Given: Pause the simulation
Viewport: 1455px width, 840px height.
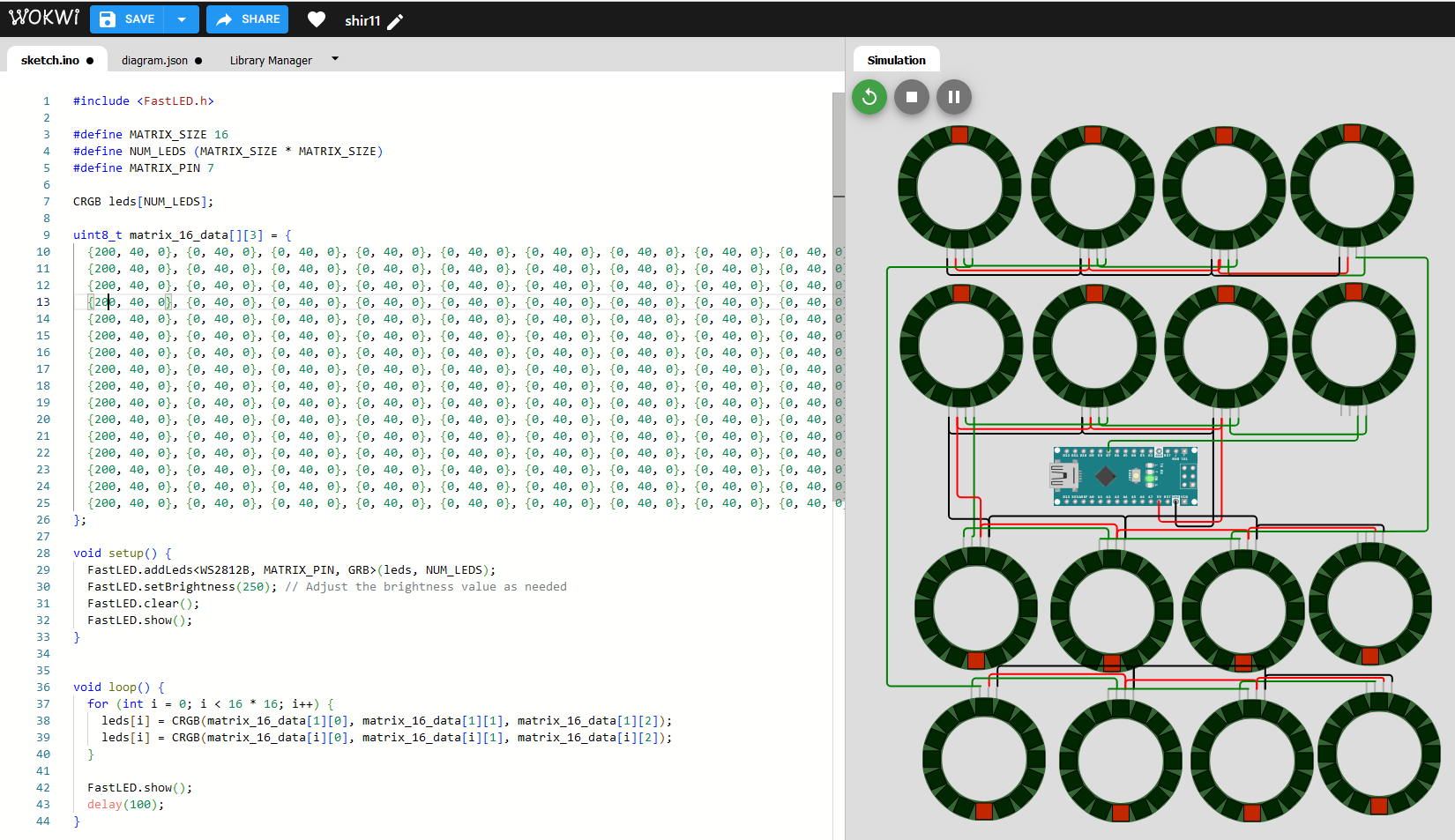Looking at the screenshot, I should click(954, 97).
